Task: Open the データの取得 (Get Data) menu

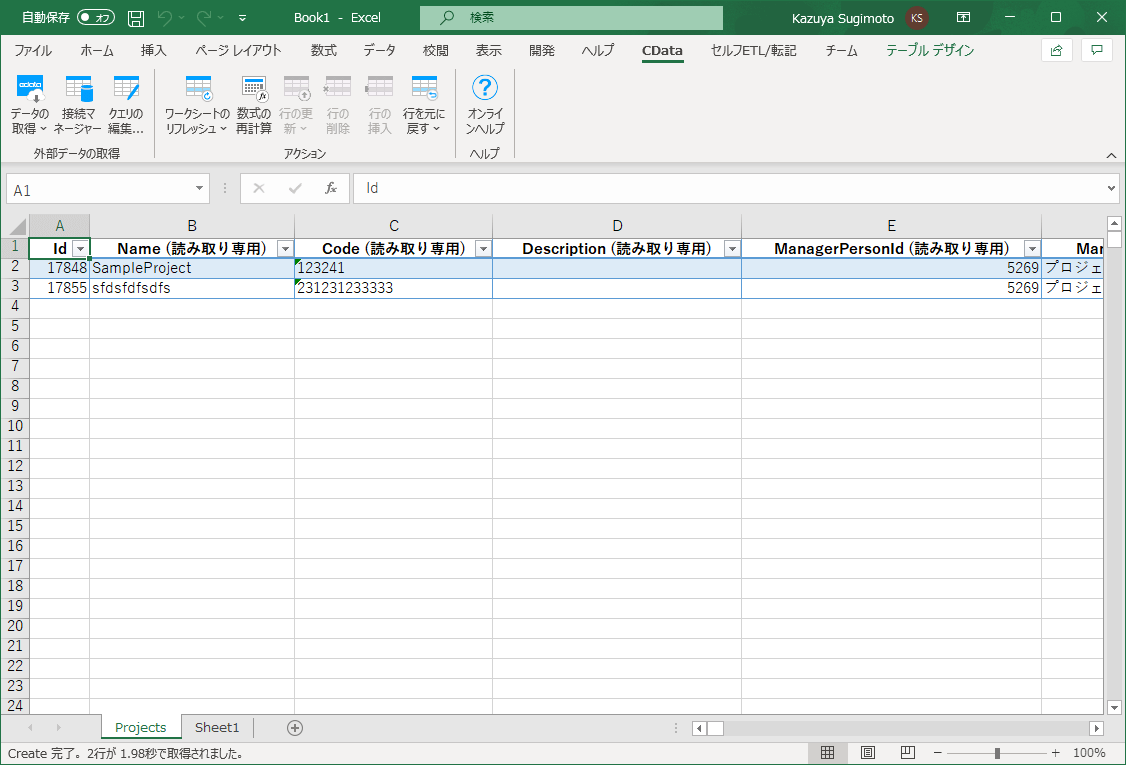Action: (29, 105)
